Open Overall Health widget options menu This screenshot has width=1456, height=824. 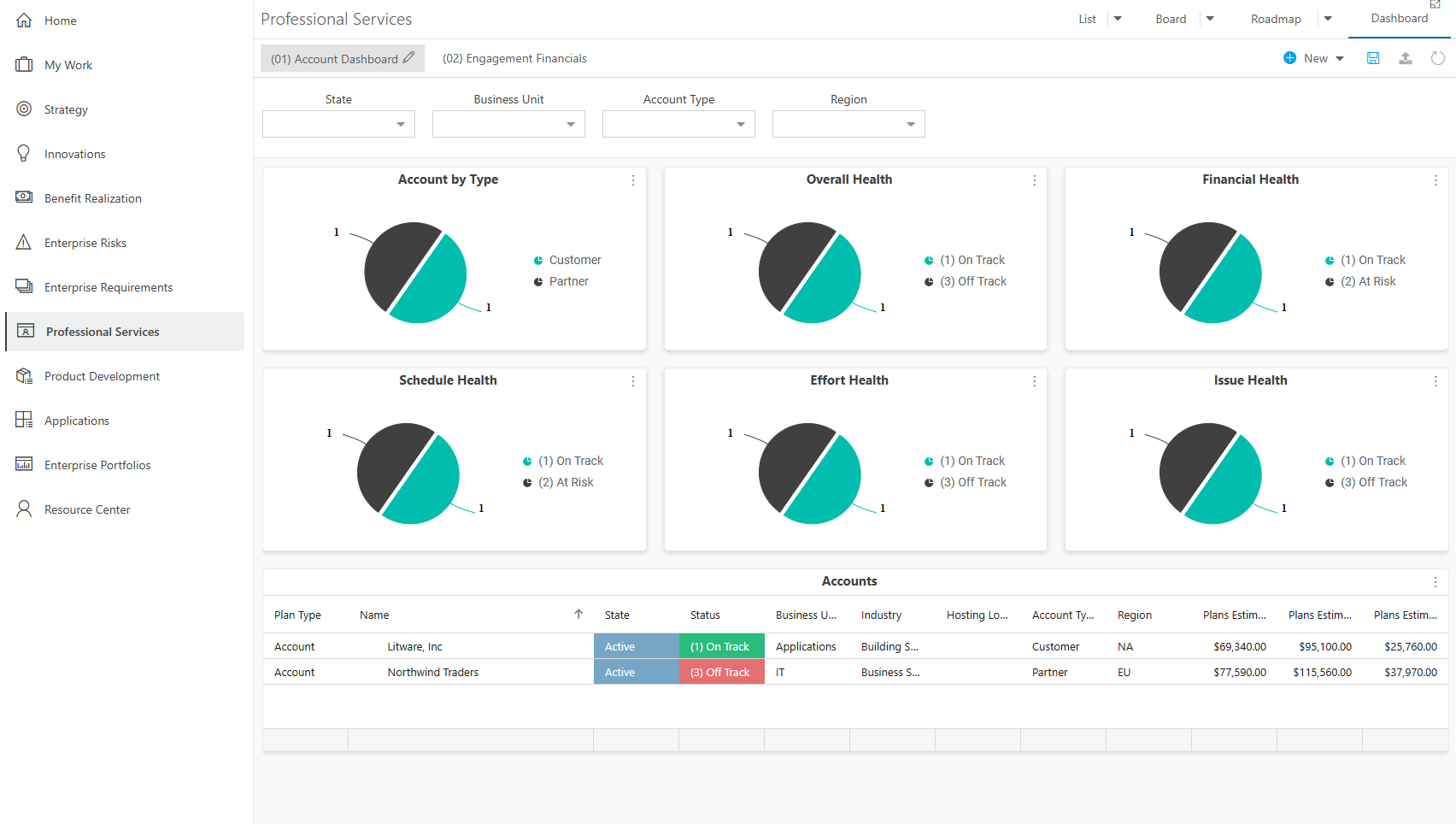[1035, 180]
